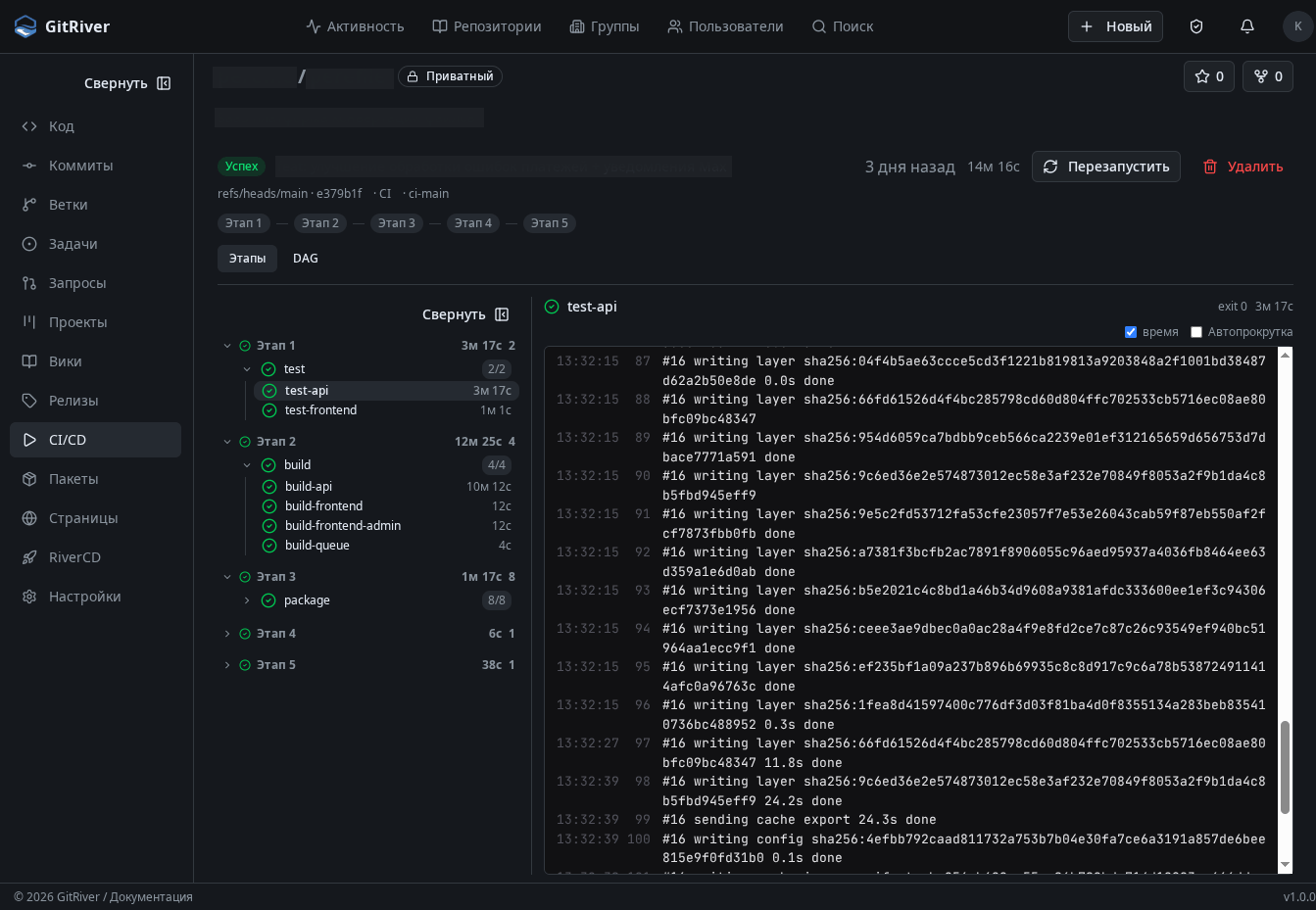Collapse the left sidebar with Свернуть
1316x910 pixels.
coord(127,83)
